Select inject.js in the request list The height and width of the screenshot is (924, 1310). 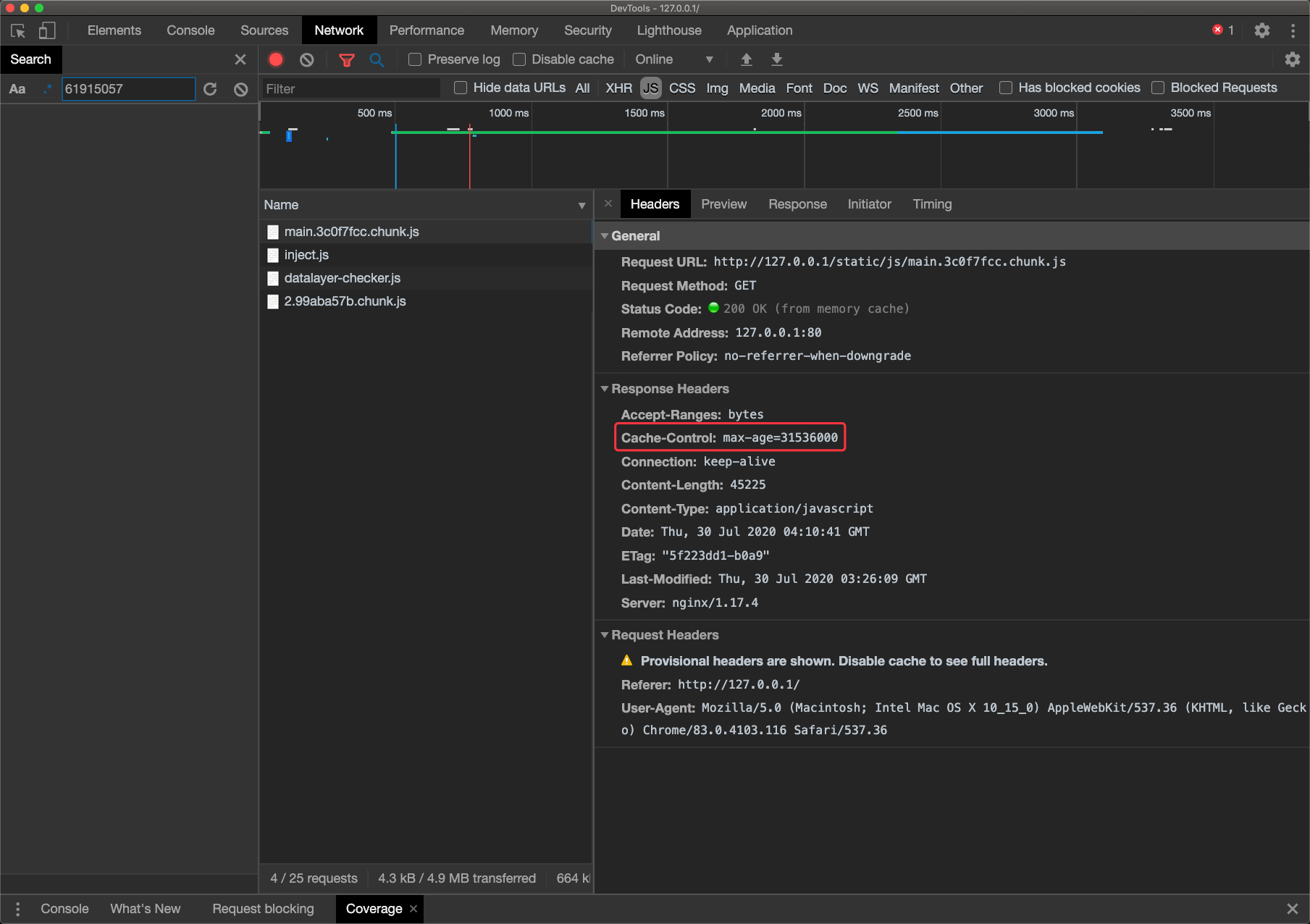click(x=306, y=255)
